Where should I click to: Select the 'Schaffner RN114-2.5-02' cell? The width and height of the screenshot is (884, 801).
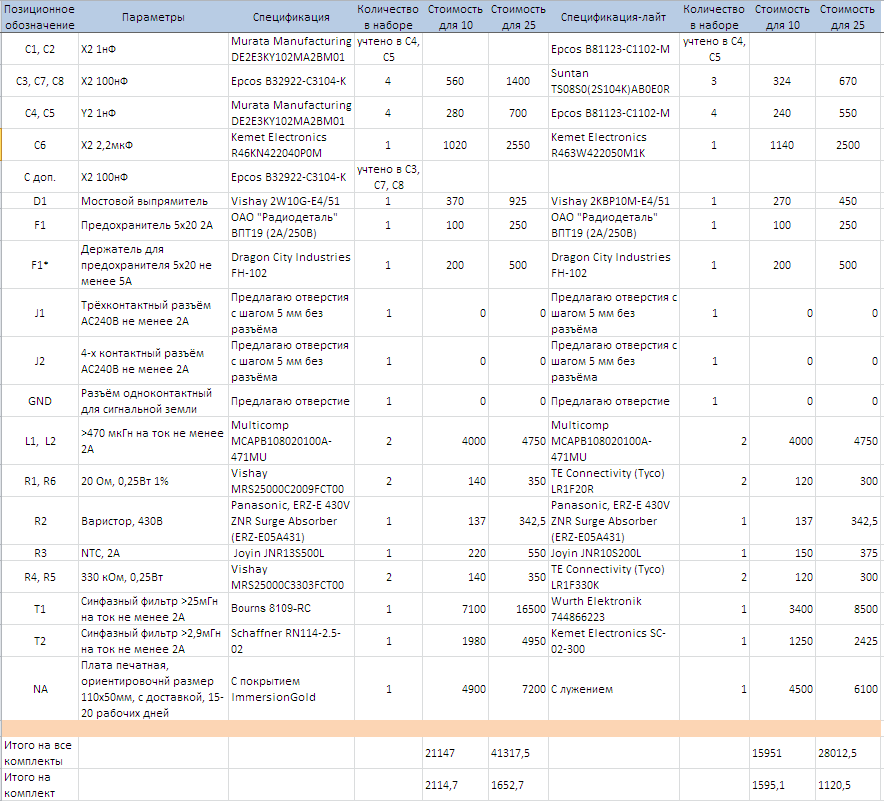[290, 641]
